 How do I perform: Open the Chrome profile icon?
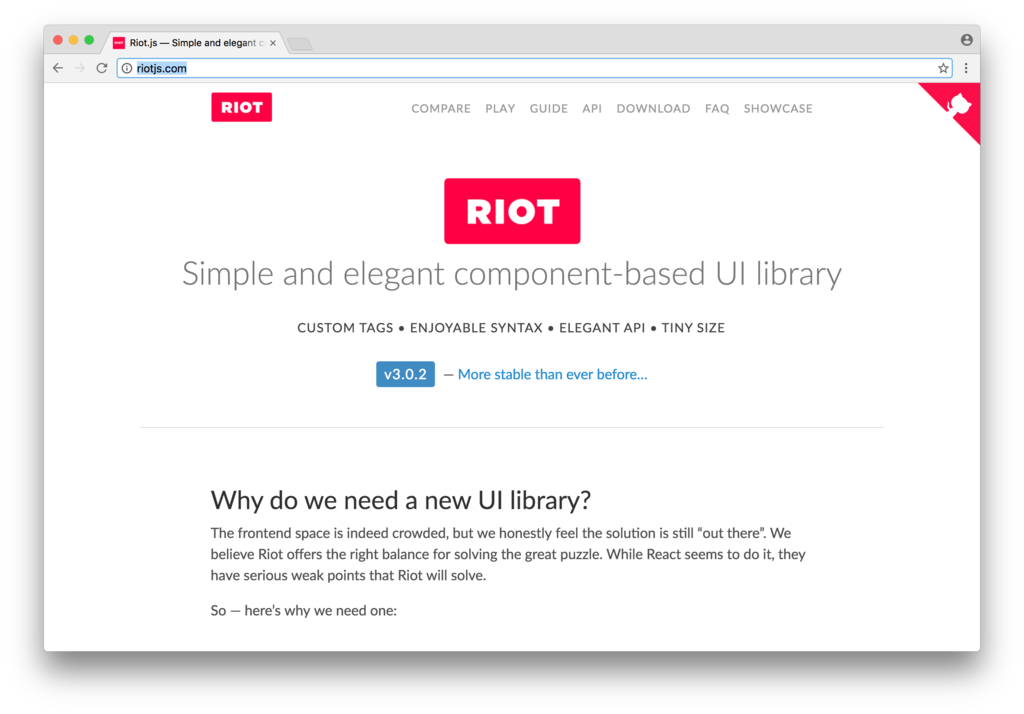point(967,40)
